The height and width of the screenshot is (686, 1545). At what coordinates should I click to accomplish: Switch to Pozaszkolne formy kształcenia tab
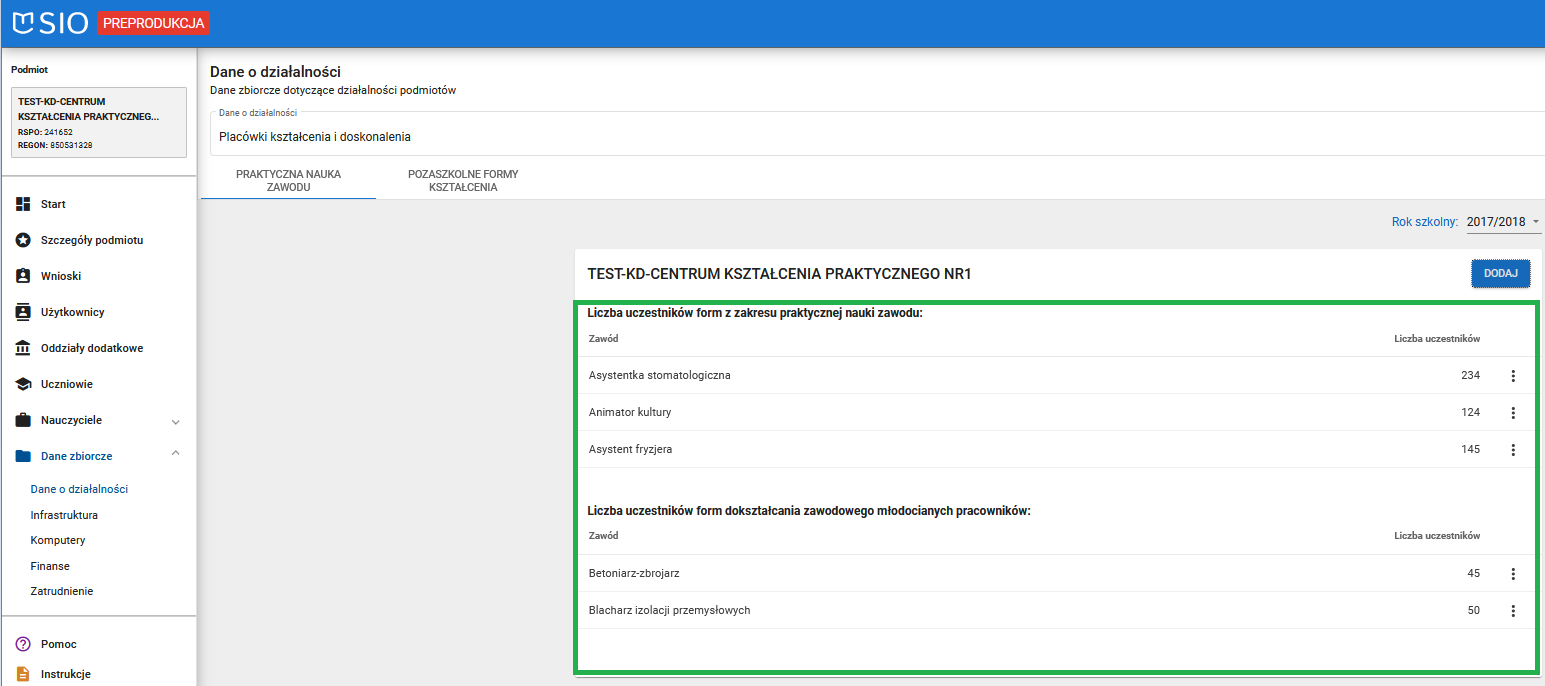[x=463, y=180]
